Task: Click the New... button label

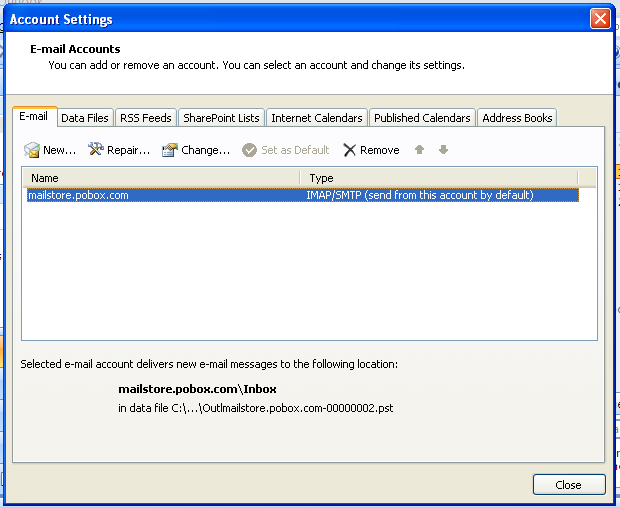Action: [59, 150]
